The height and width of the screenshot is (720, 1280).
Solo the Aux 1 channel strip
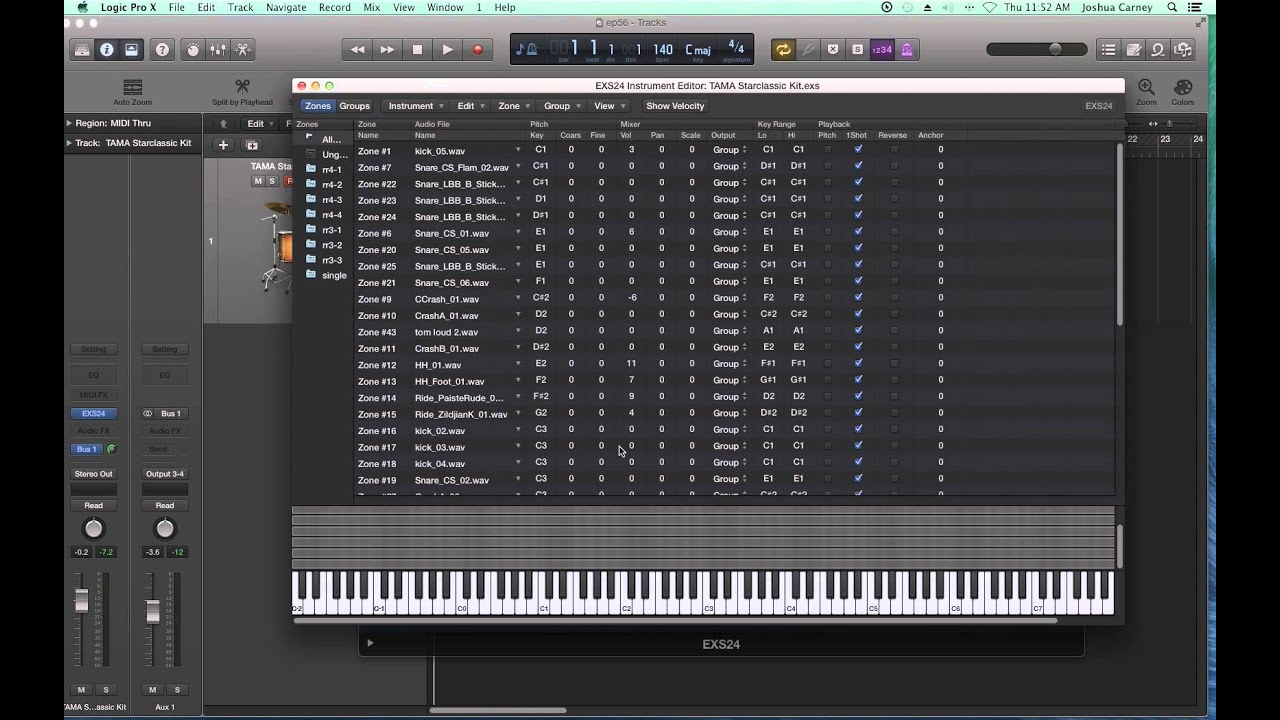click(x=176, y=690)
